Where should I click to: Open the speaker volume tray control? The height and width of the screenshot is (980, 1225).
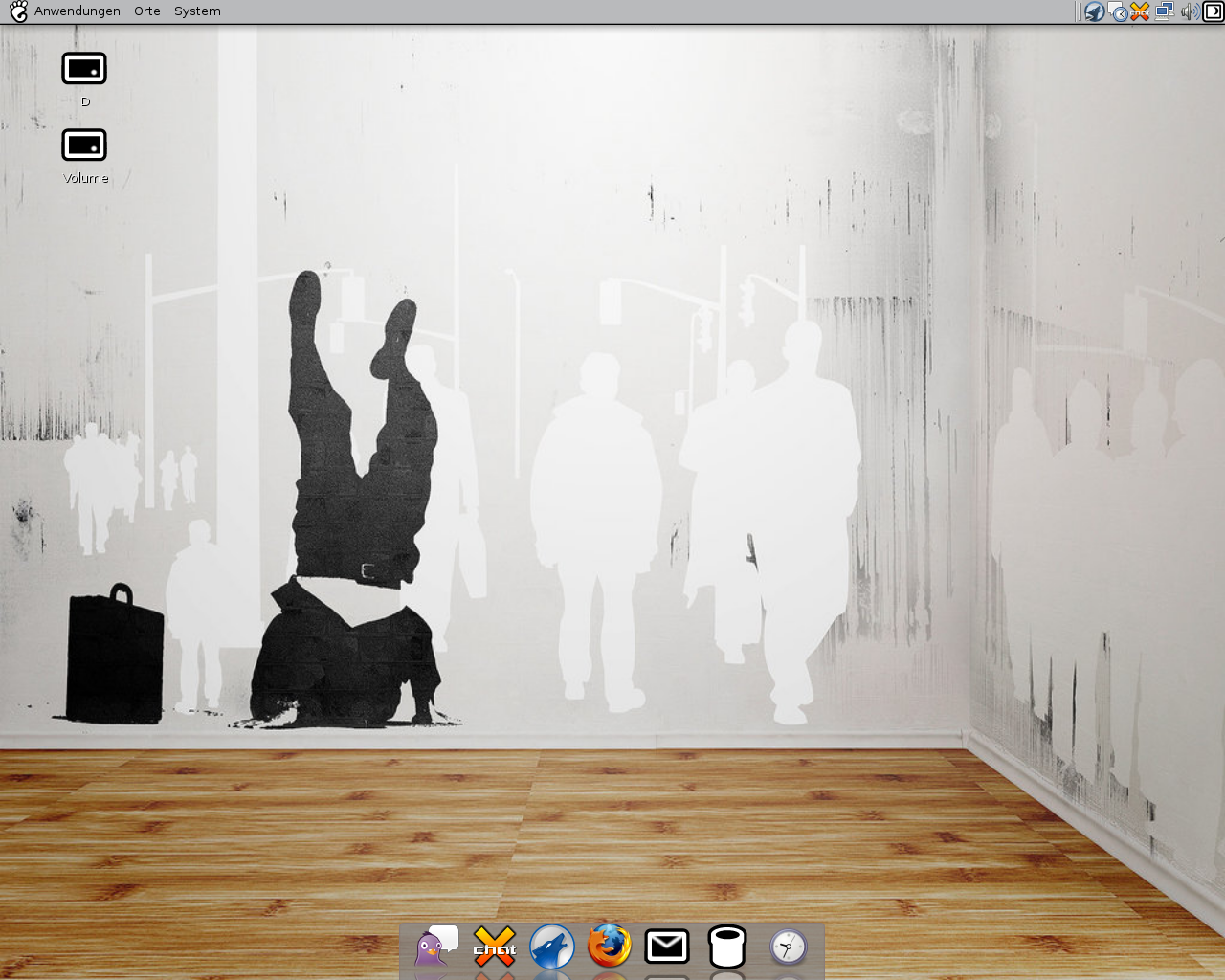tap(1189, 11)
